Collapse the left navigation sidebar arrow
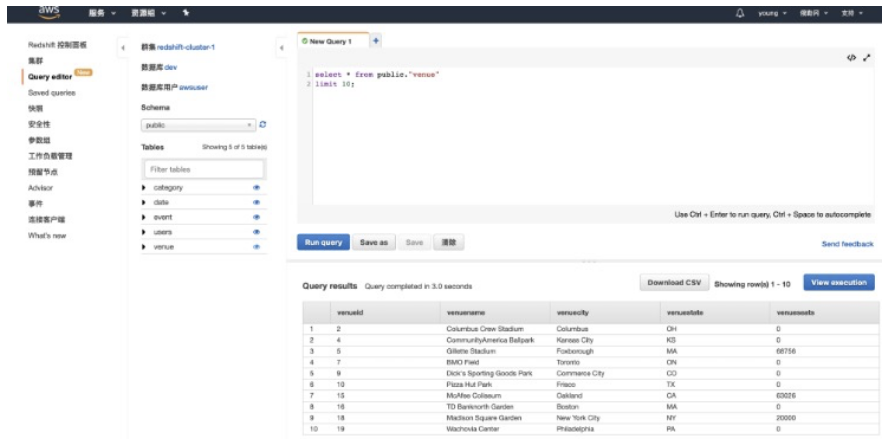Image resolution: width=887 pixels, height=441 pixels. [123, 48]
